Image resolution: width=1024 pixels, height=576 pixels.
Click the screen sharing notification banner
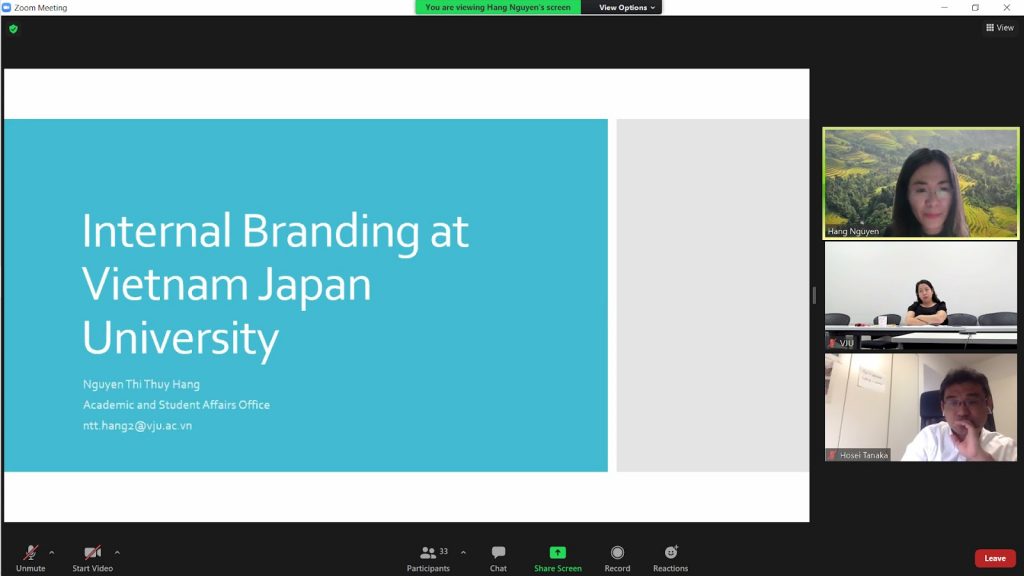click(x=498, y=7)
